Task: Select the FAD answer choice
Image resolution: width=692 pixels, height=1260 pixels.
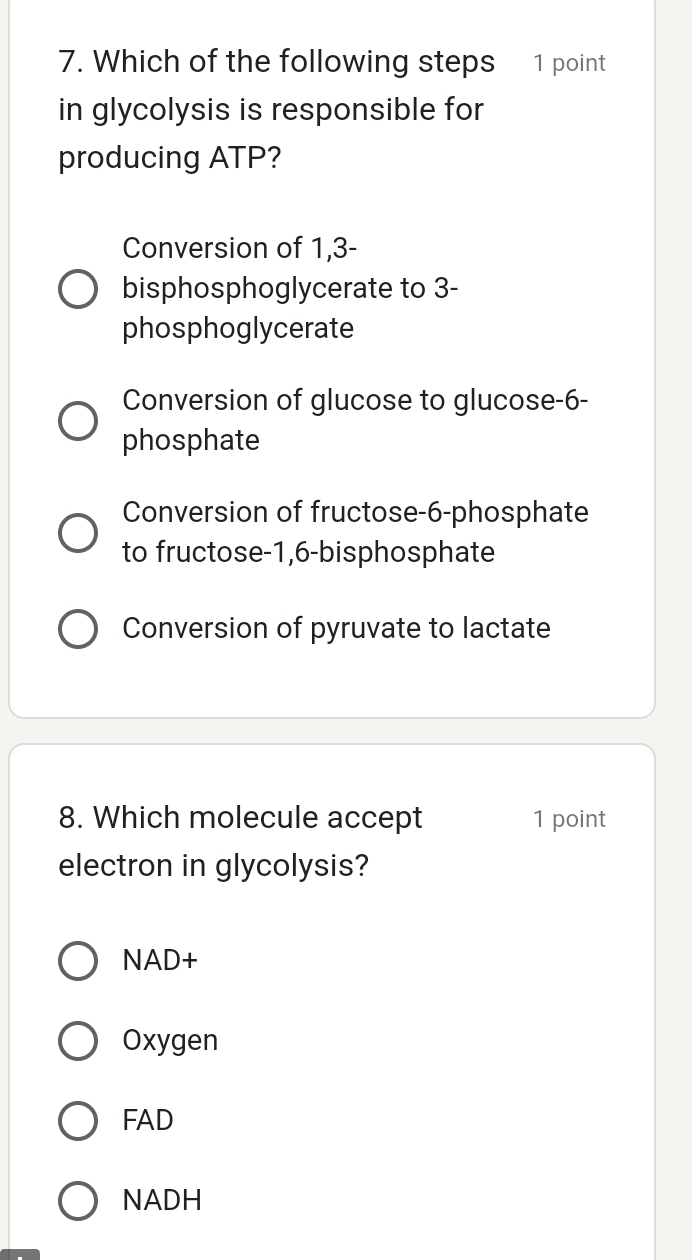Action: click(78, 1120)
